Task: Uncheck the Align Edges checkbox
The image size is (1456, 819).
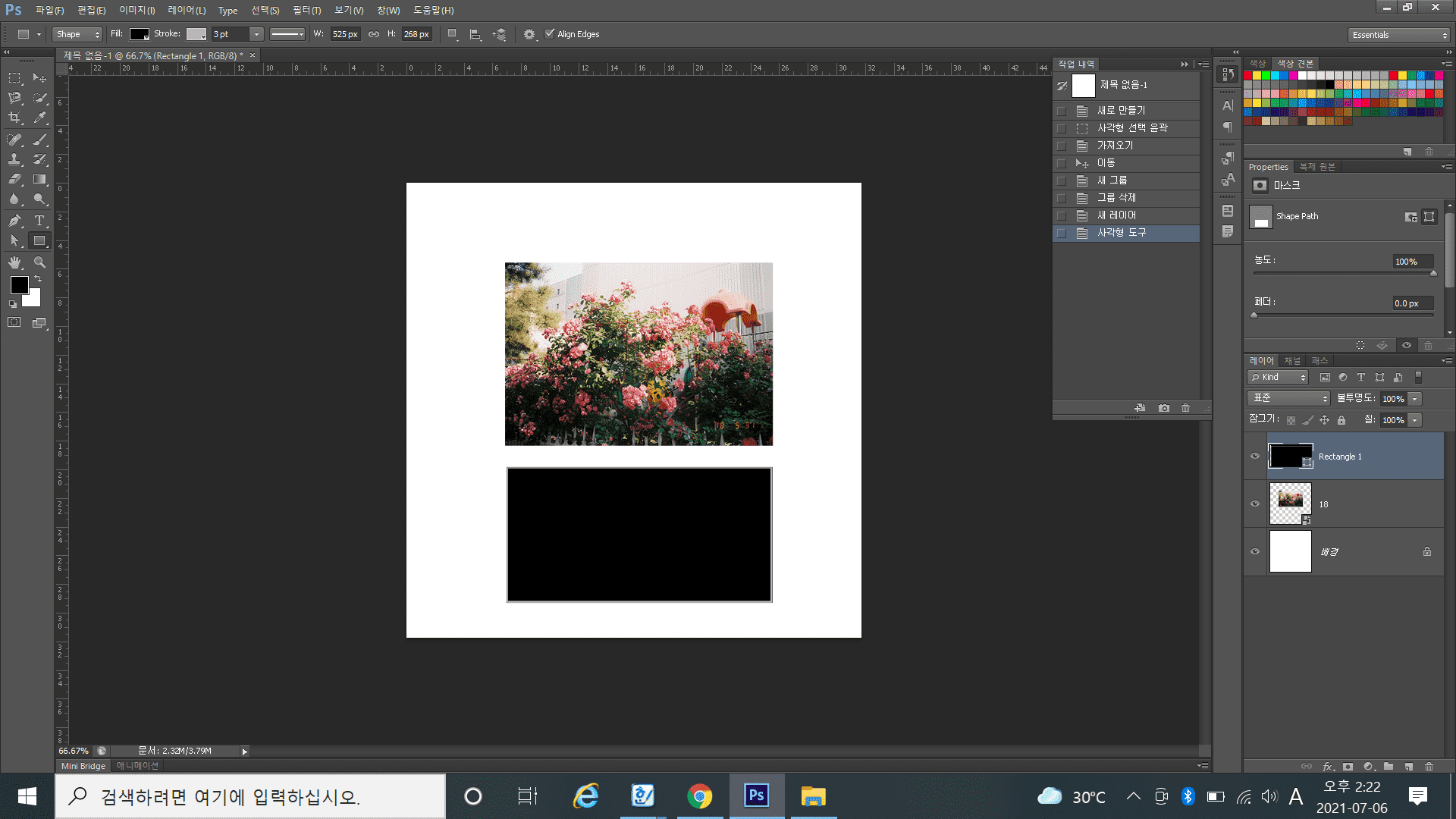Action: tap(550, 34)
